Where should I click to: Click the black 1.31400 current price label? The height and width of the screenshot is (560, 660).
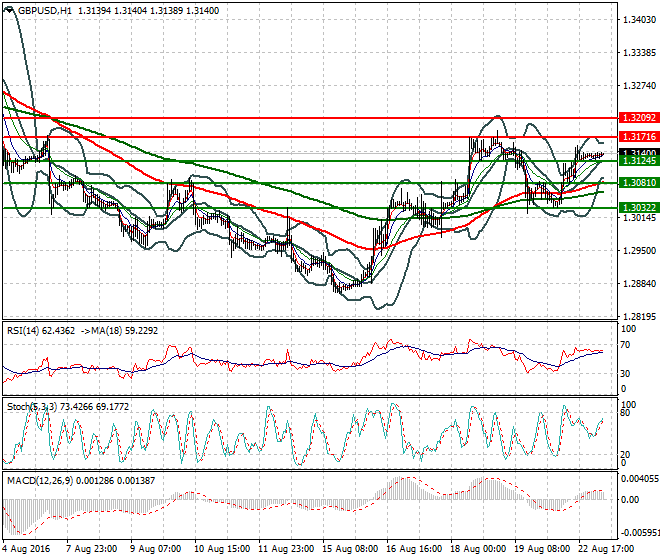click(639, 152)
